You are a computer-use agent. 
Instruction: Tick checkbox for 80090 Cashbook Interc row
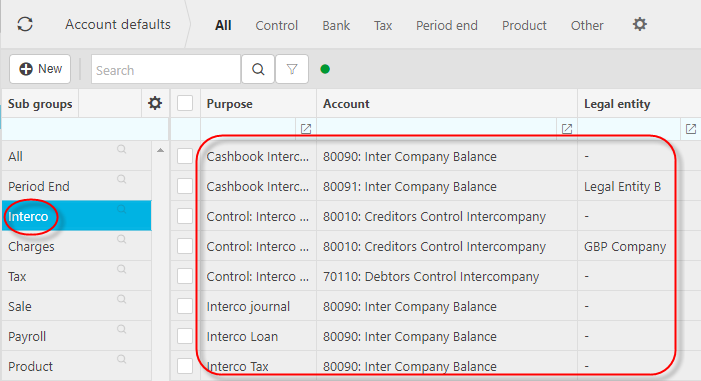pyautogui.click(x=185, y=157)
